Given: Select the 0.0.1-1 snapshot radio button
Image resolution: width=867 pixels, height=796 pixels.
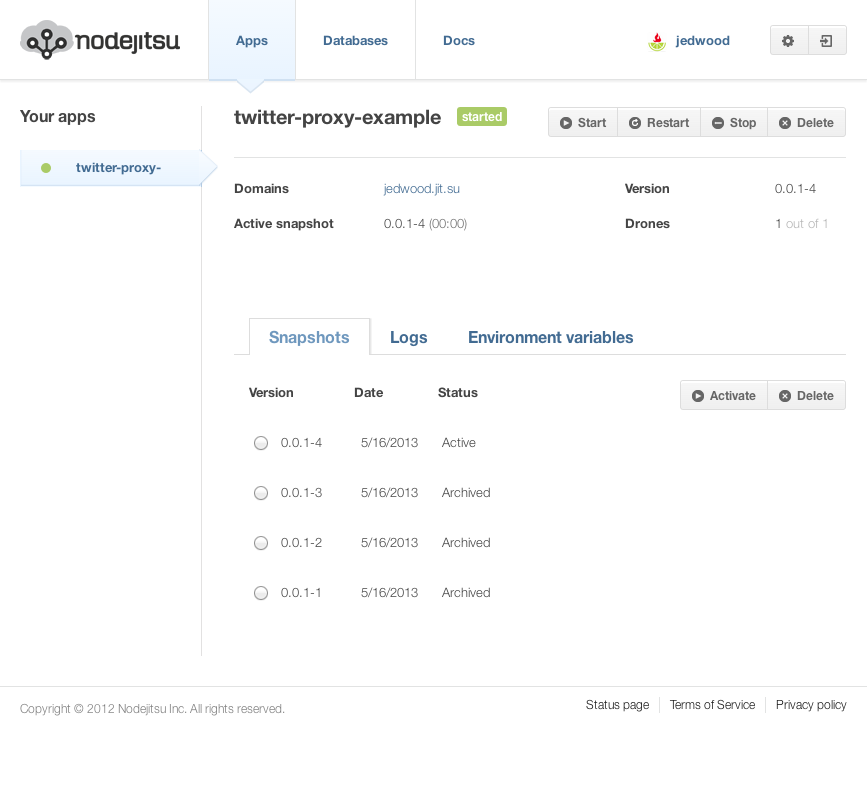Looking at the screenshot, I should point(261,592).
